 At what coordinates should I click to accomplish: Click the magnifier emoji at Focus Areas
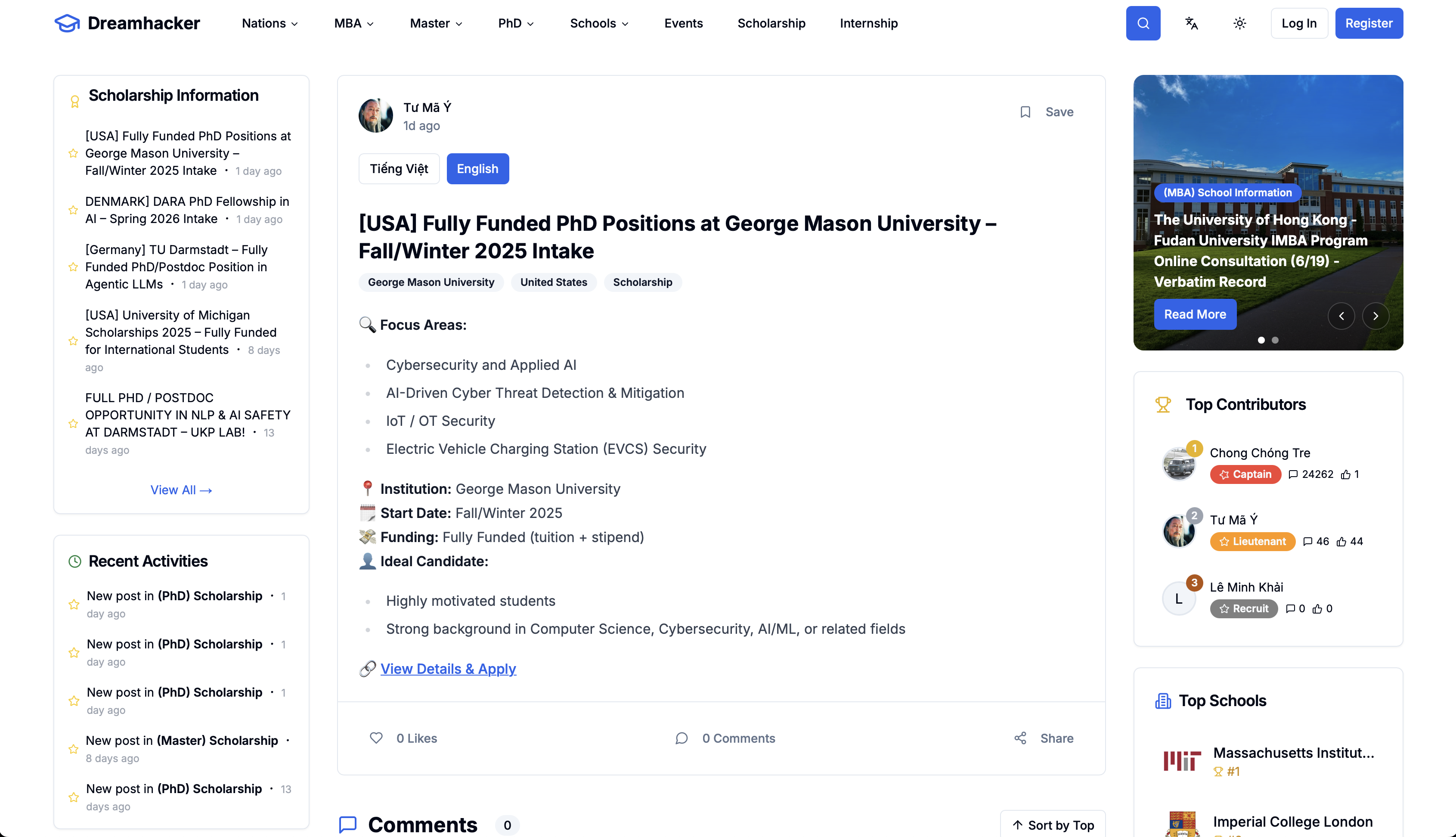367,325
